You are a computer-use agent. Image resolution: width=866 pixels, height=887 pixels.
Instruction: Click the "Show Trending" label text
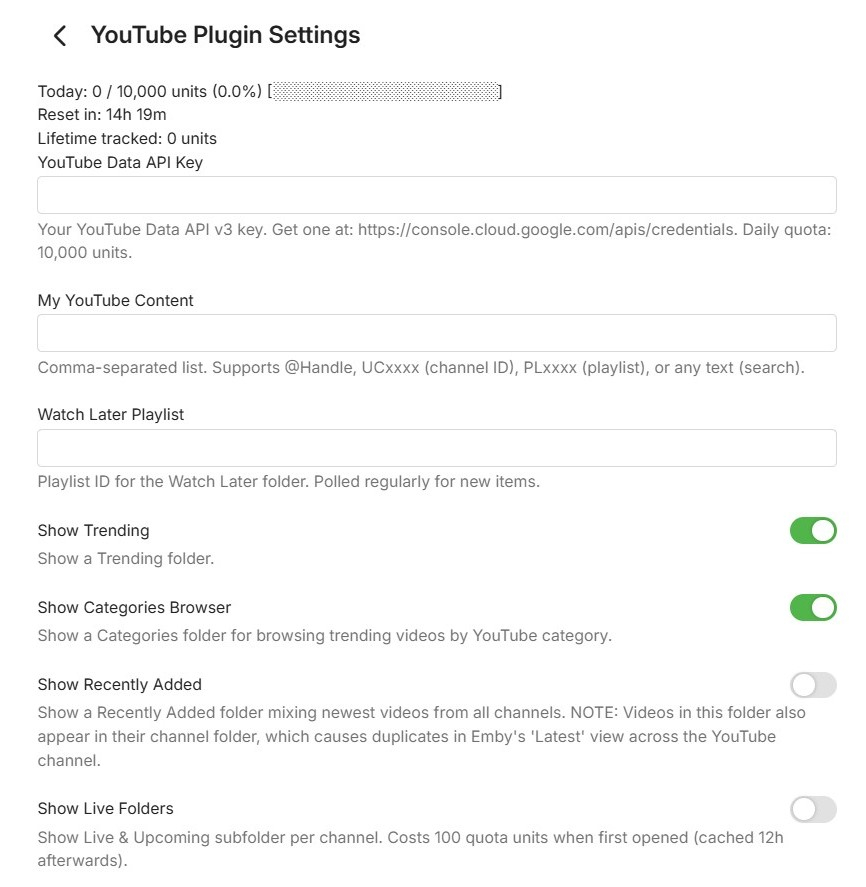tap(94, 530)
